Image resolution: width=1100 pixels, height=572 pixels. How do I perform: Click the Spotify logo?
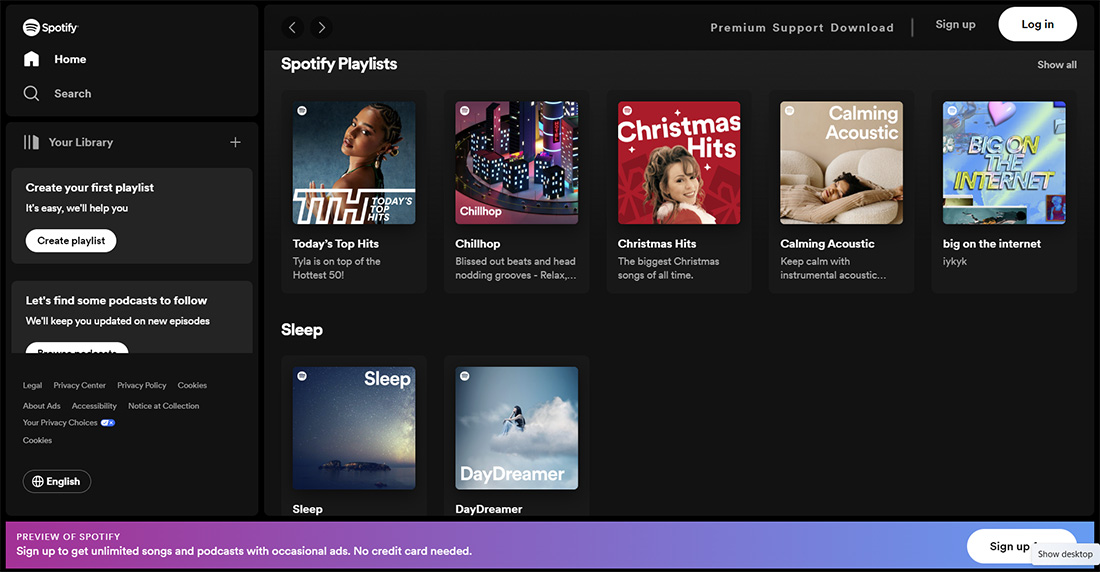click(51, 27)
